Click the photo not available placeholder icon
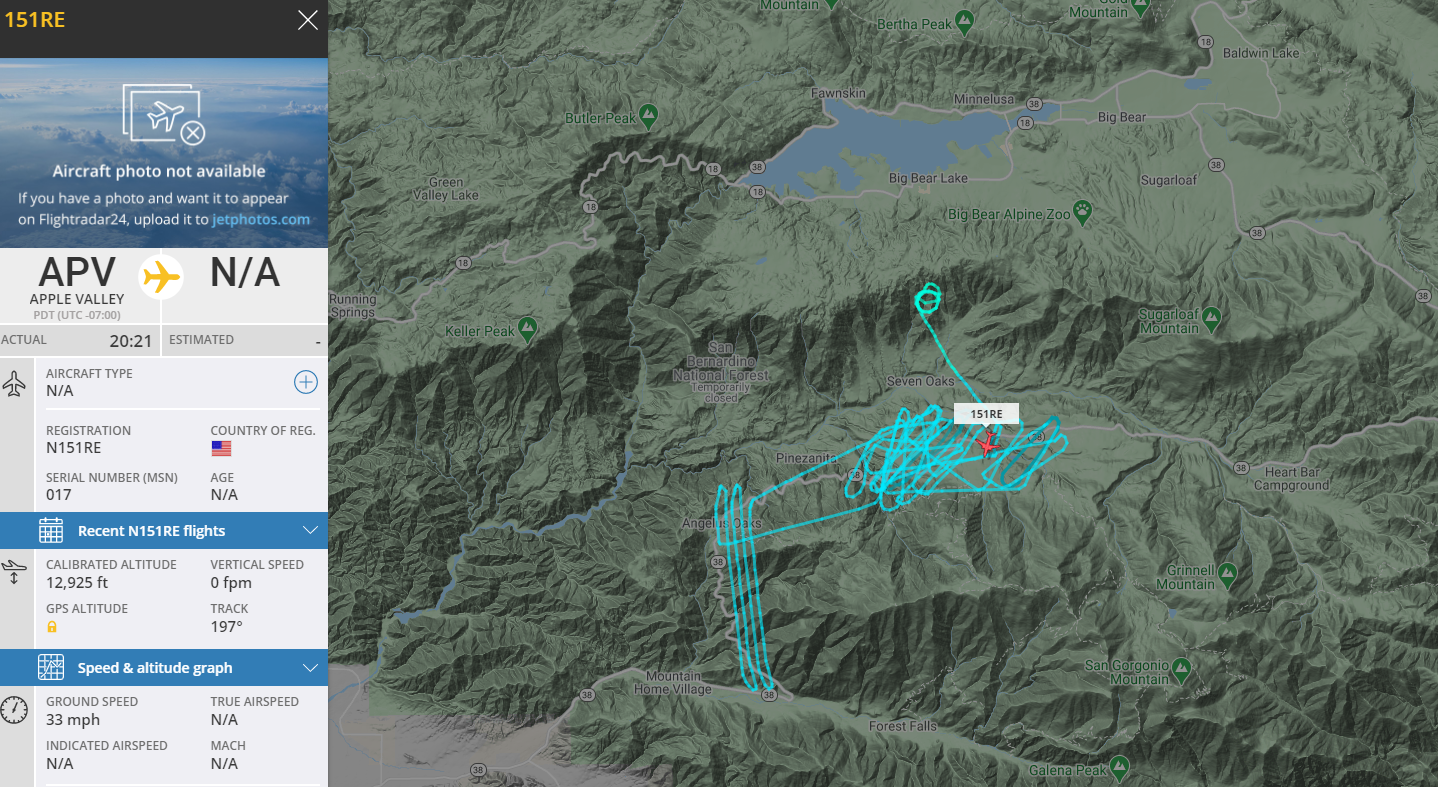The height and width of the screenshot is (787, 1438). point(164,114)
